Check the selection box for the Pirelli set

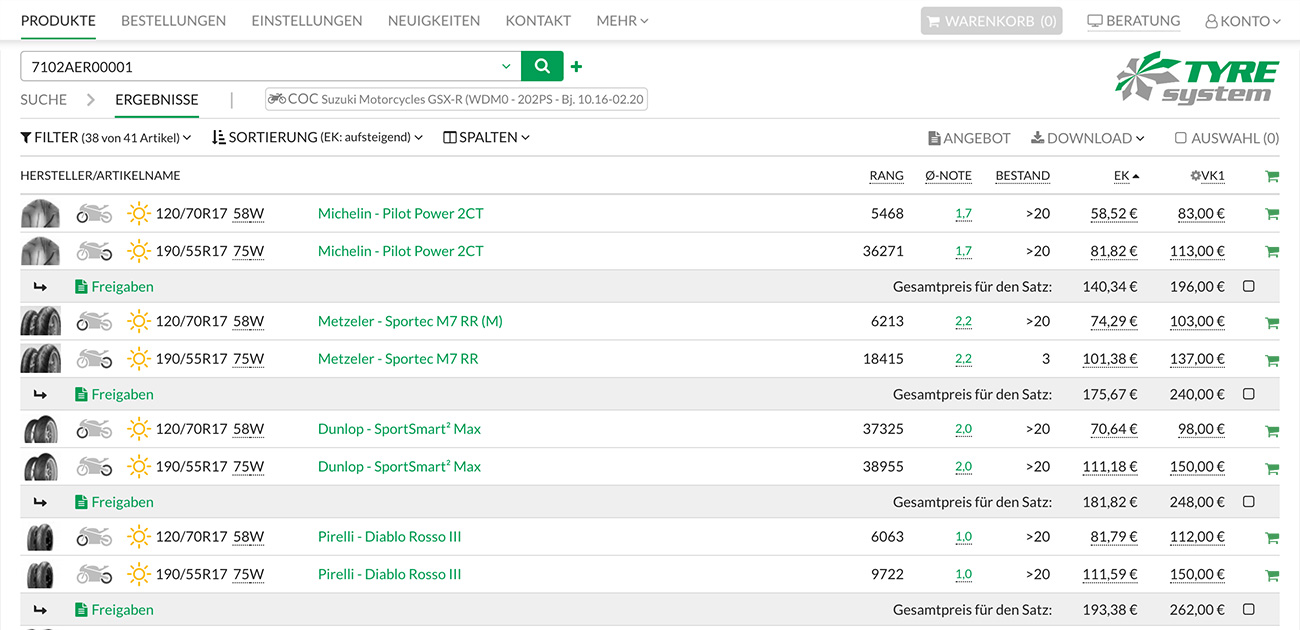point(1248,609)
